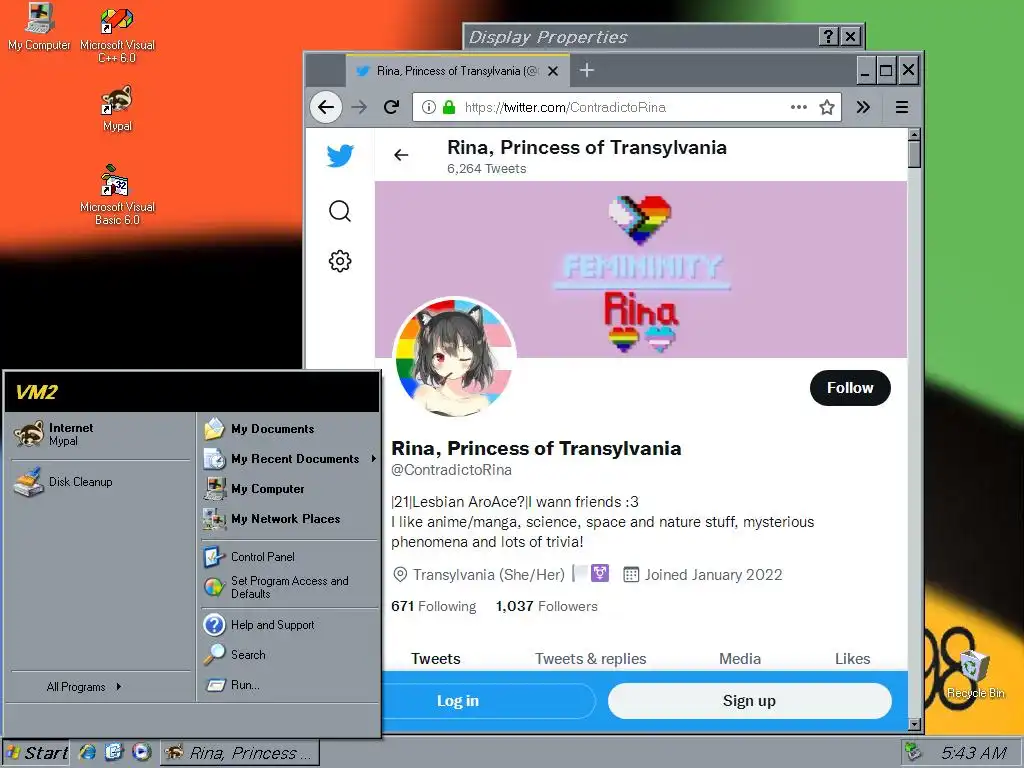Click the Sign up button
The height and width of the screenshot is (768, 1024).
749,701
